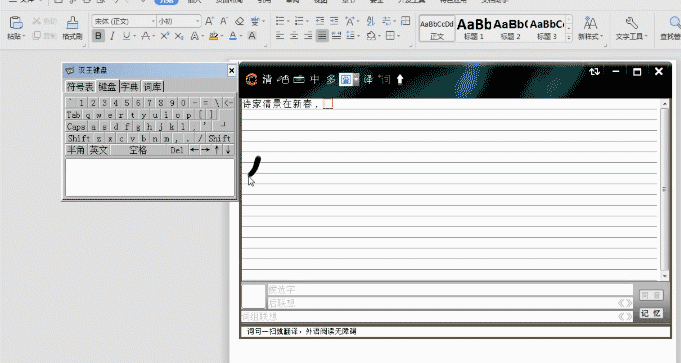
Task: Apply superscript with the X² icon
Action: click(x=165, y=36)
